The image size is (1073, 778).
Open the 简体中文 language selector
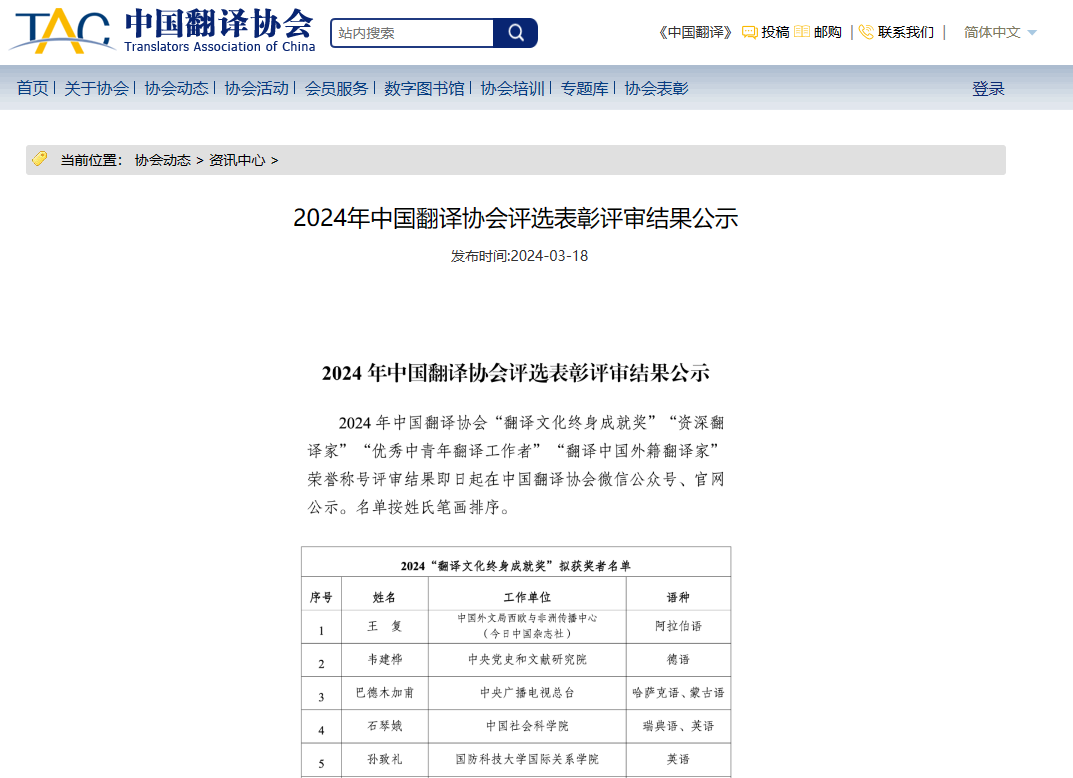[1000, 32]
